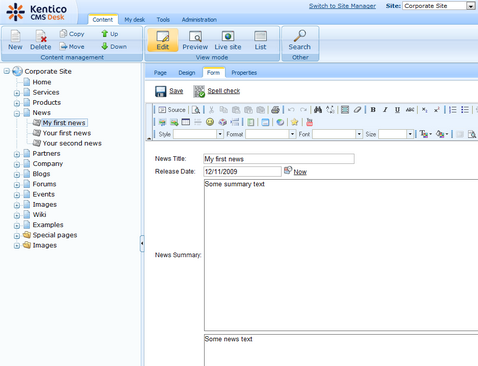Click the globe icon in editor toolbar
The height and width of the screenshot is (366, 478).
click(280, 122)
